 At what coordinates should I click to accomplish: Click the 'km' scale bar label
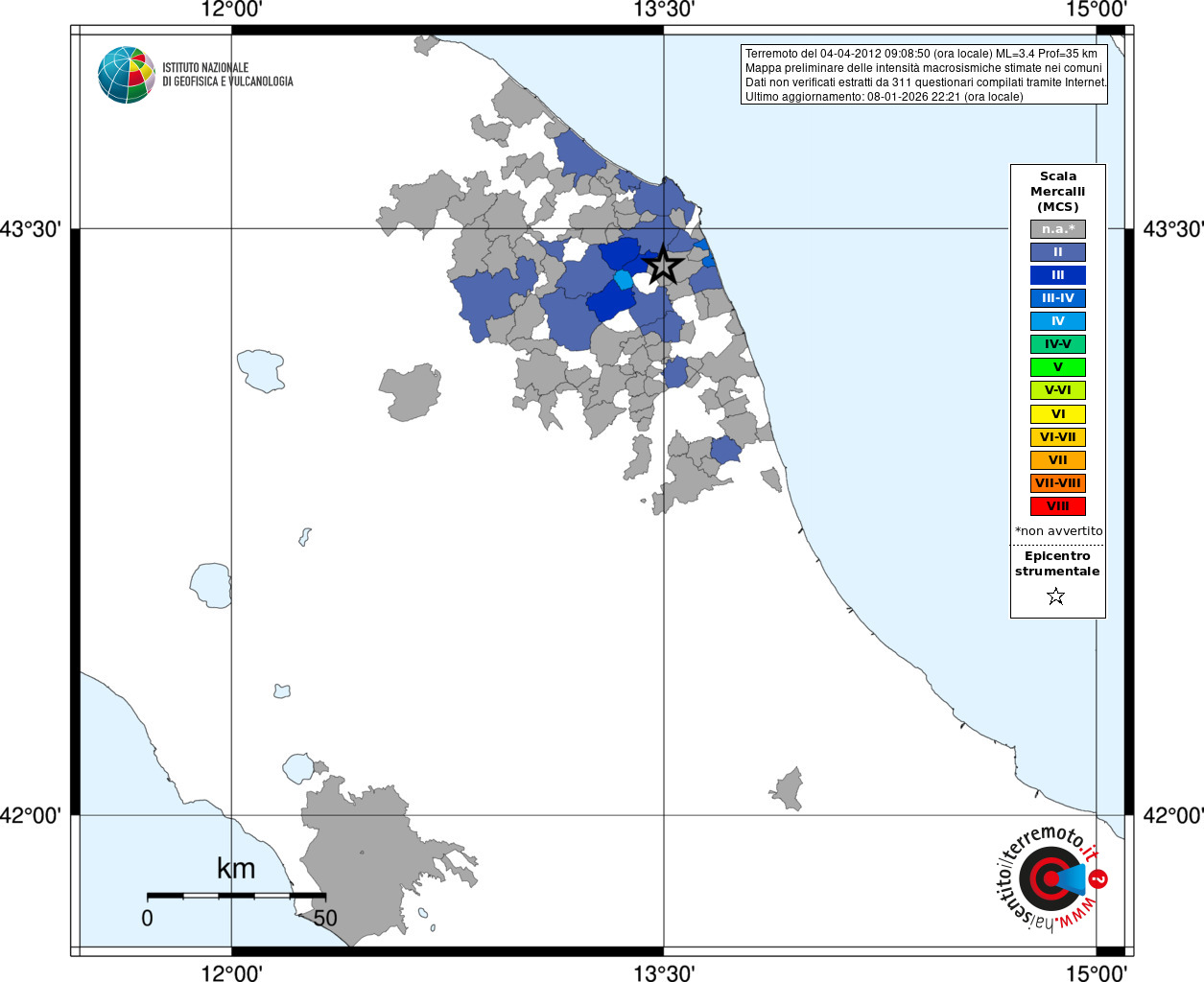tap(236, 869)
